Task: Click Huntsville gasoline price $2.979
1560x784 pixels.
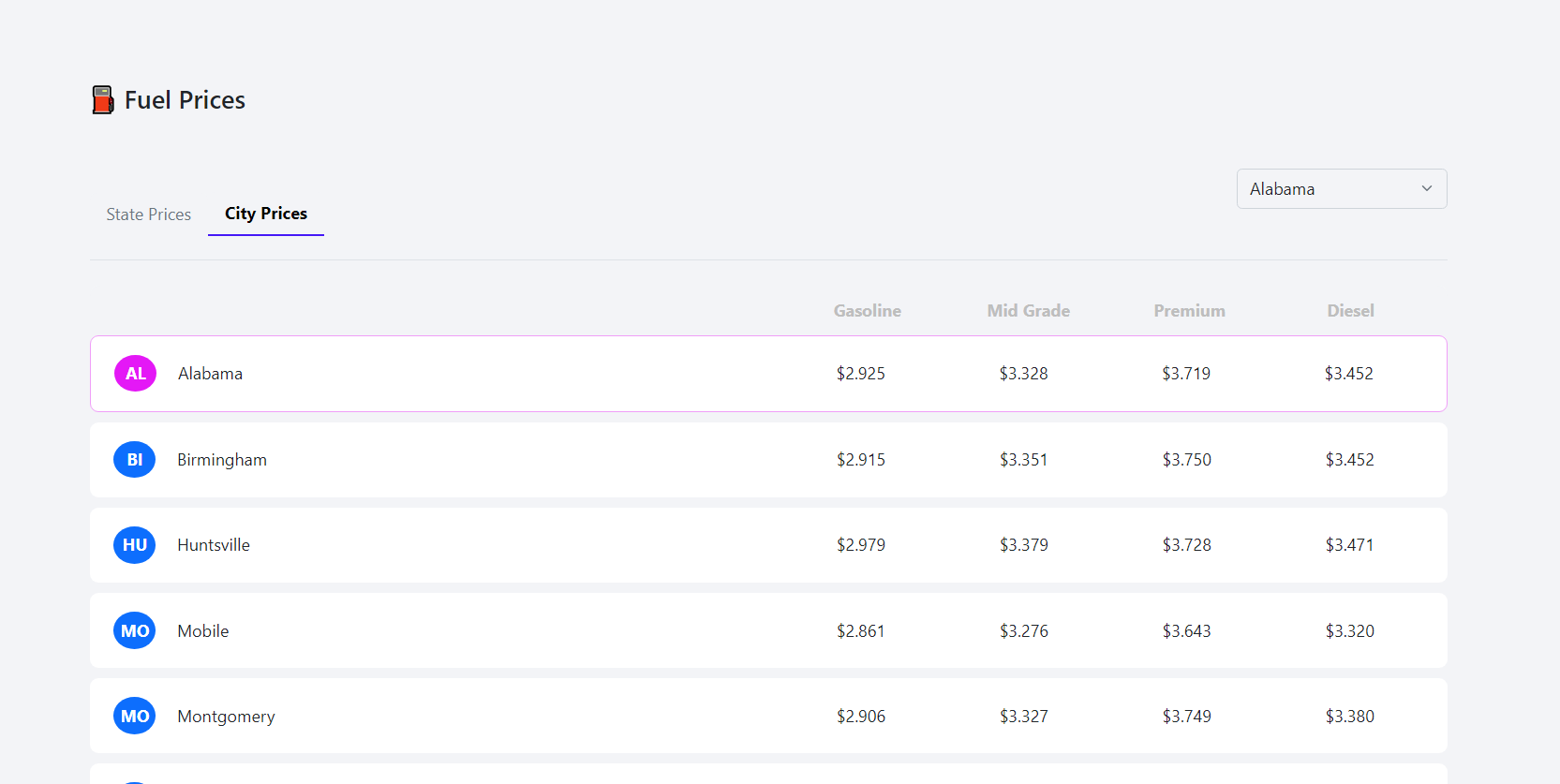Action: click(x=861, y=545)
